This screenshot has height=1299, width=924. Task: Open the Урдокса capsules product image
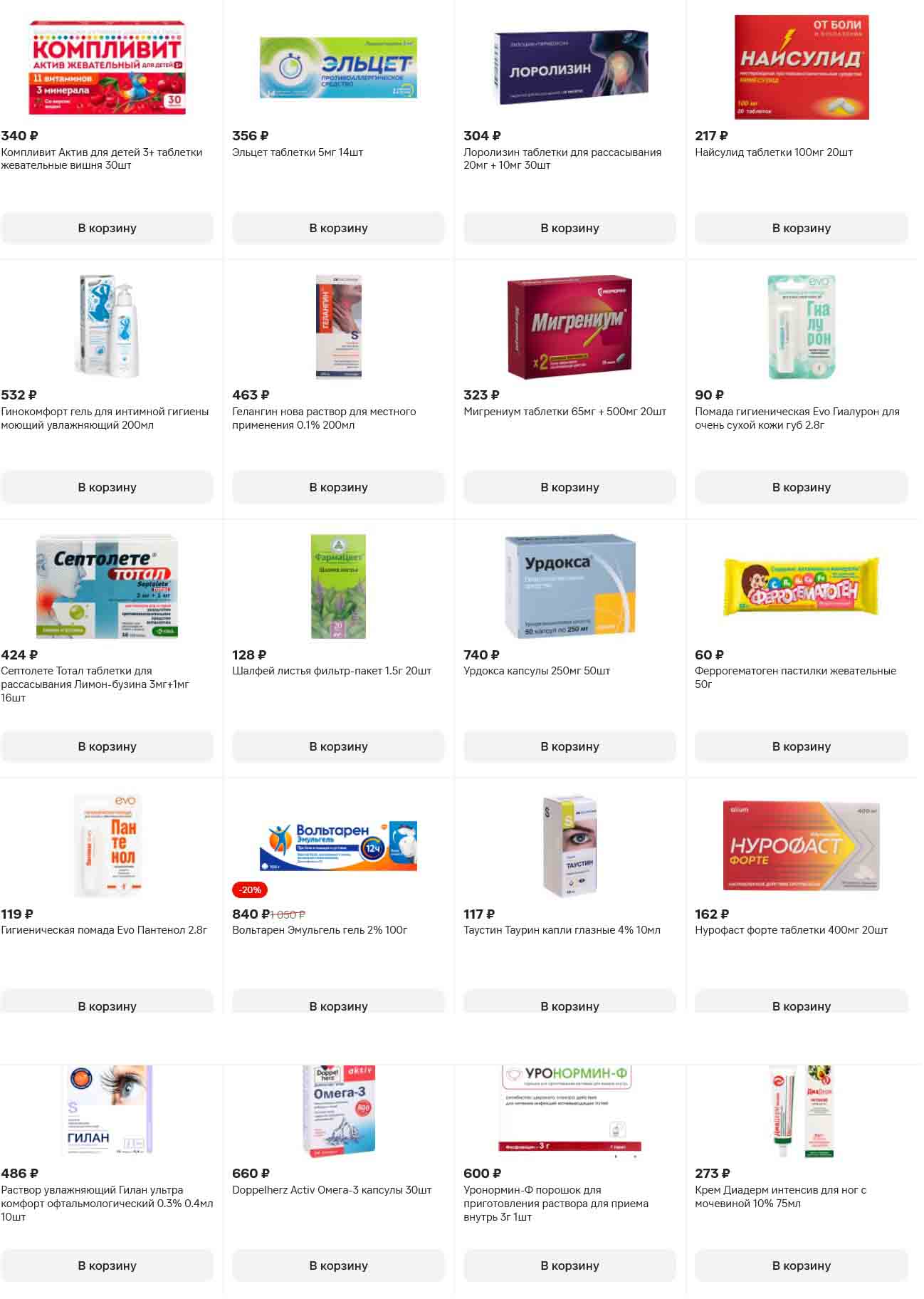click(569, 586)
